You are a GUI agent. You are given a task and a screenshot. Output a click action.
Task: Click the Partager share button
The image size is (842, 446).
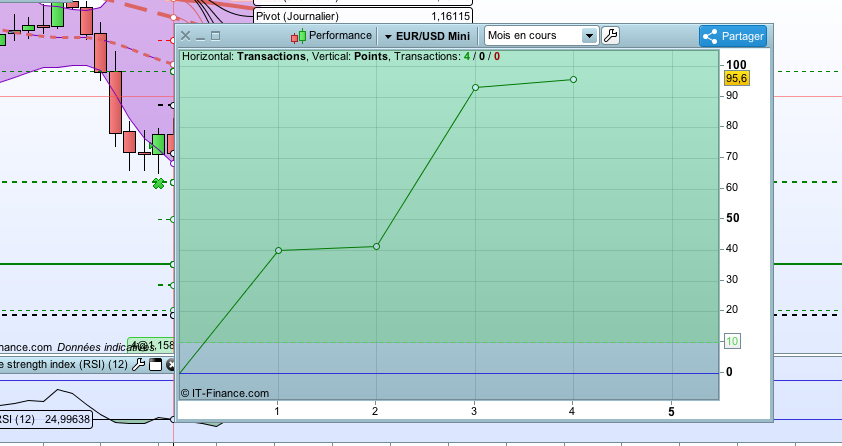click(733, 36)
